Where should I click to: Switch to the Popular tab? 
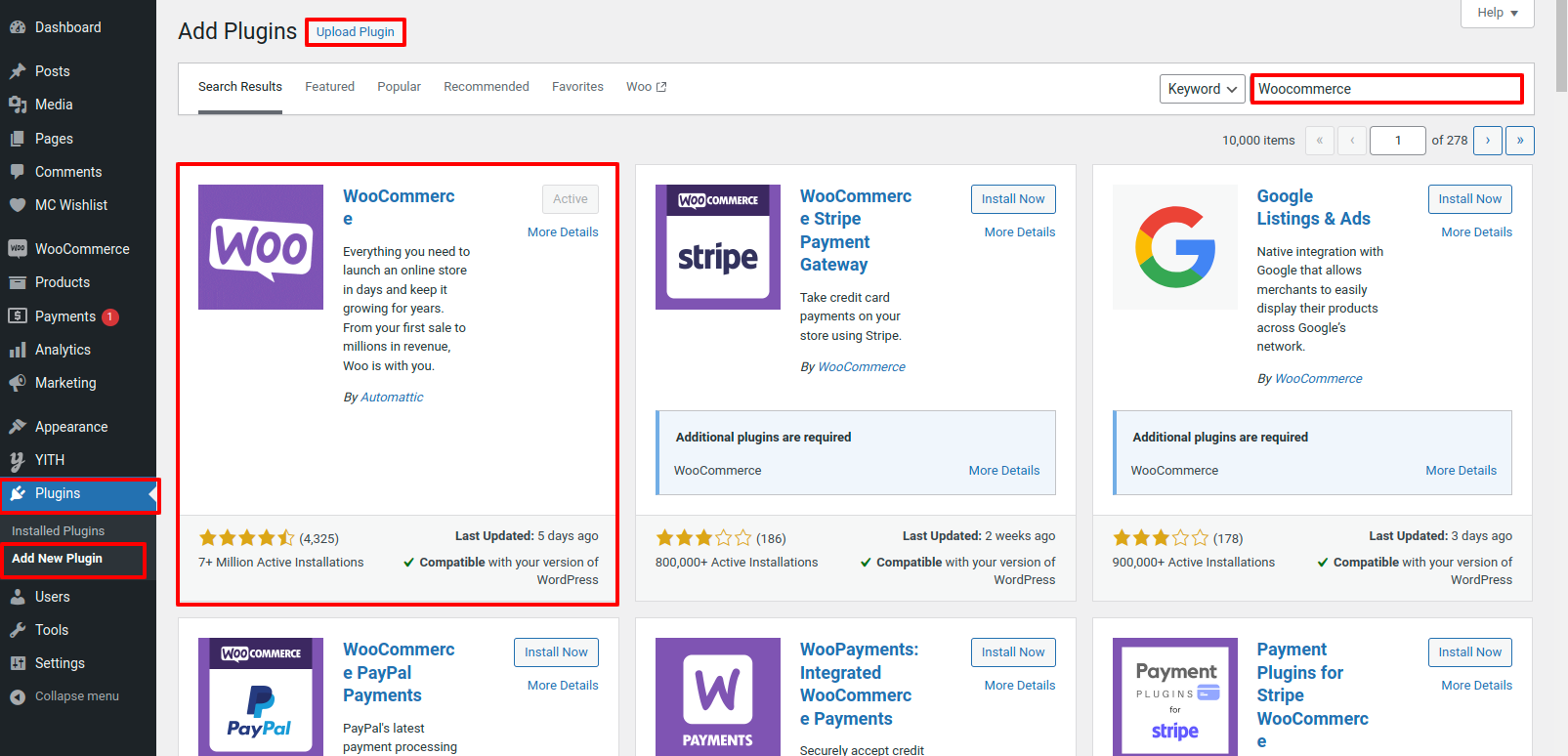[400, 87]
